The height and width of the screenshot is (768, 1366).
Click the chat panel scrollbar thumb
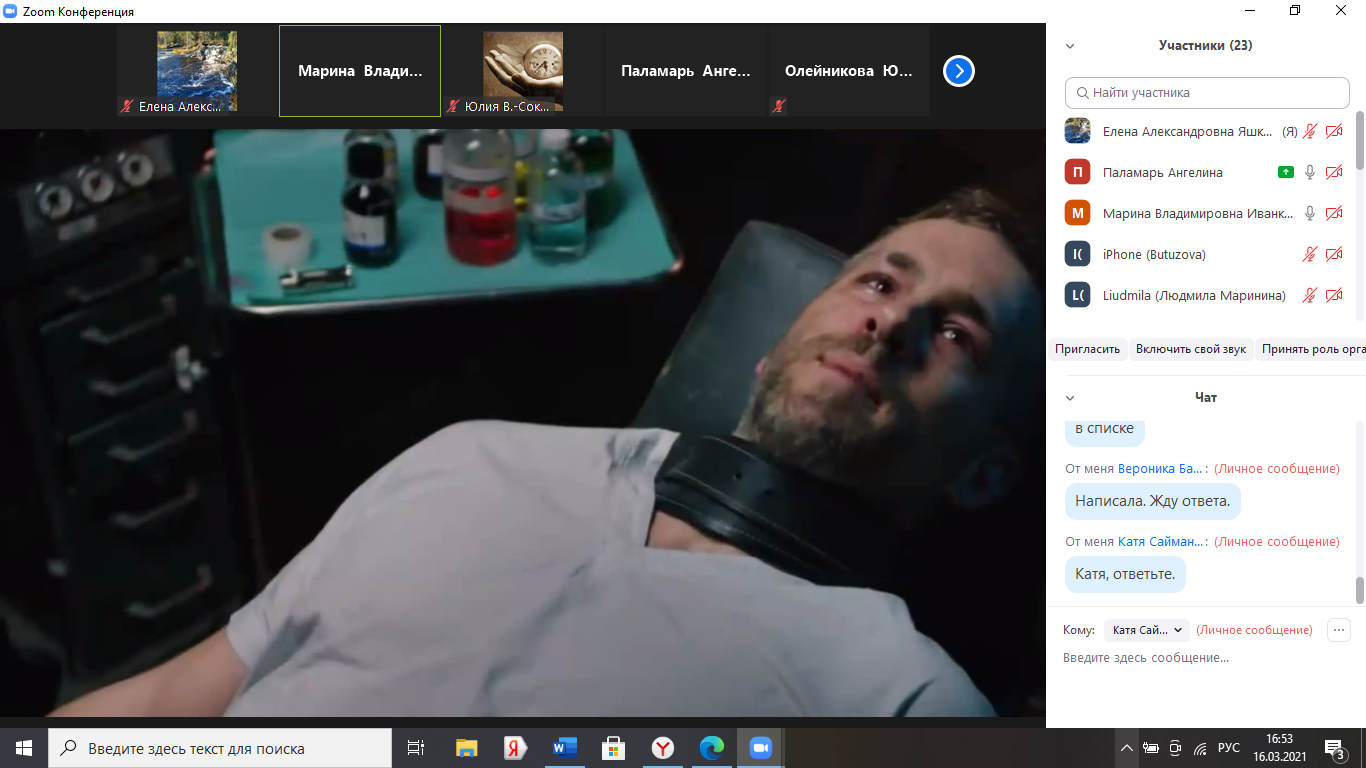click(1360, 590)
